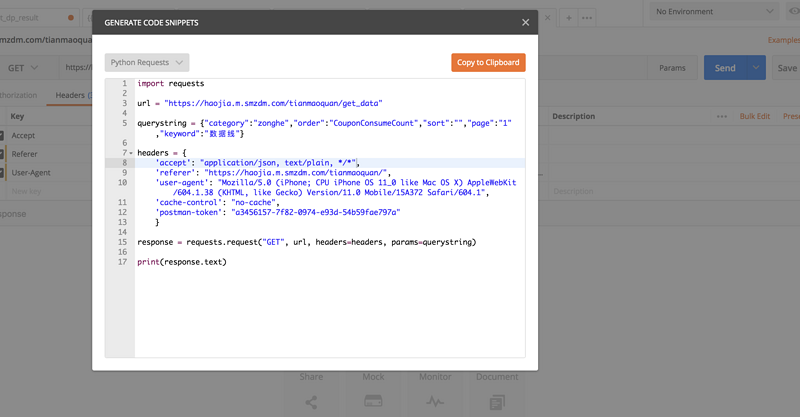The height and width of the screenshot is (417, 800).
Task: Click the Document icon
Action: 497,402
